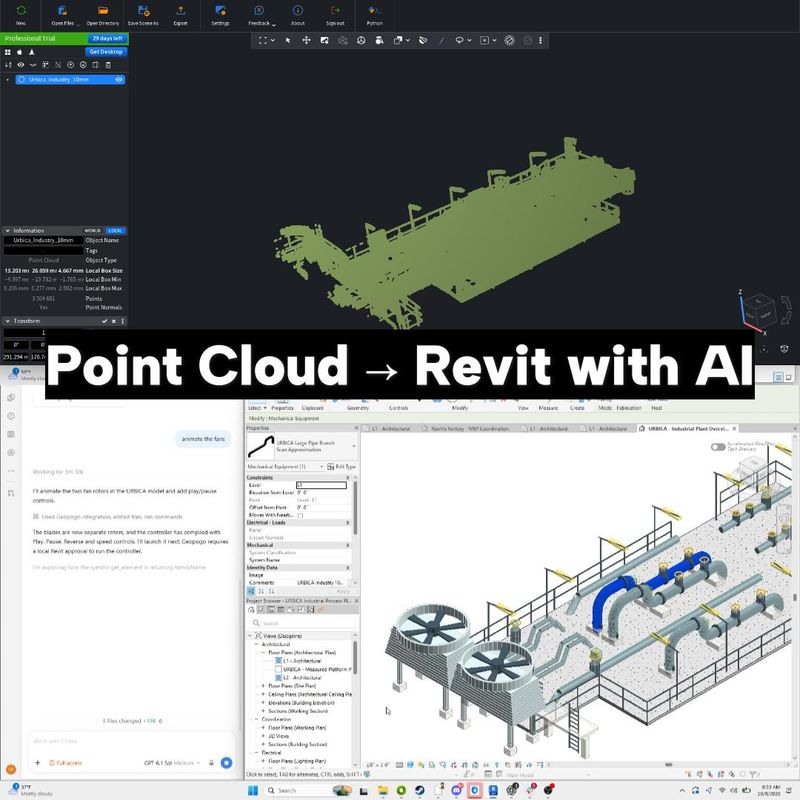Click the 29 days left badge
Viewport: 800px width, 800px height.
[x=107, y=38]
